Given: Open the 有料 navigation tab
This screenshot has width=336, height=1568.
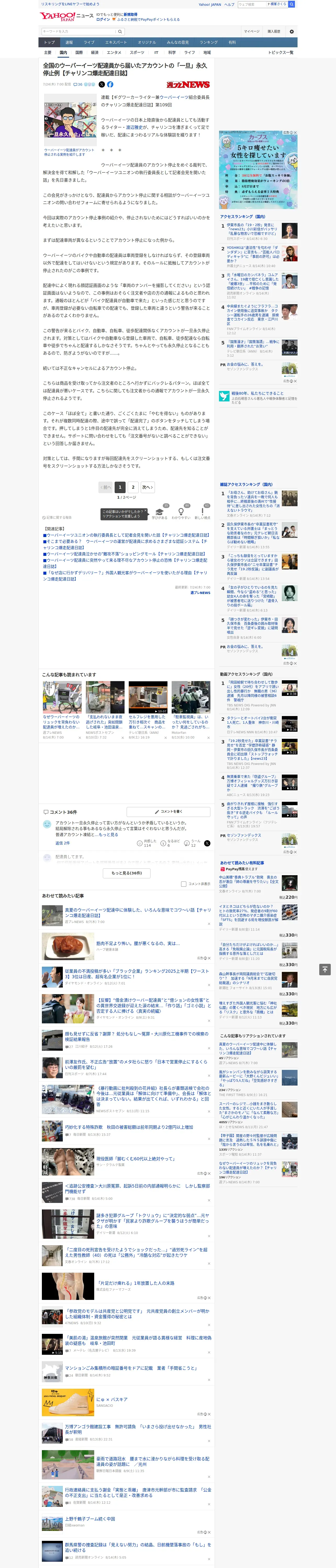Looking at the screenshot, I should click(x=232, y=43).
